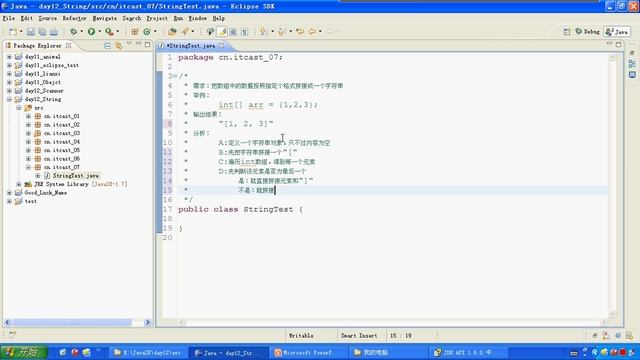
Task: Open the Debug button dropdown arrow
Action: point(81,31)
